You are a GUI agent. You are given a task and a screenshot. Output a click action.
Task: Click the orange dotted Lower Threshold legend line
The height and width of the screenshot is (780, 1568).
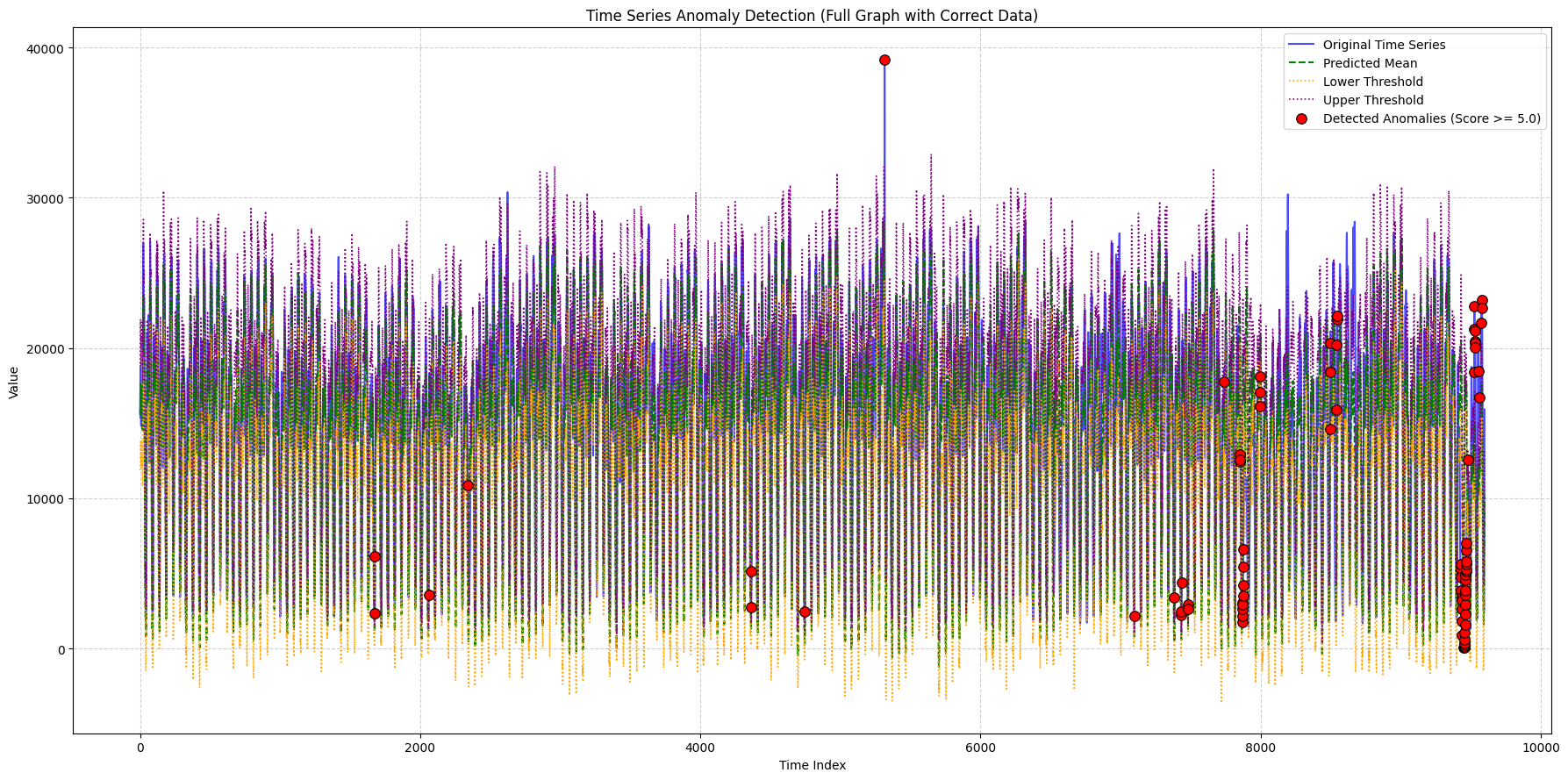click(x=1301, y=82)
